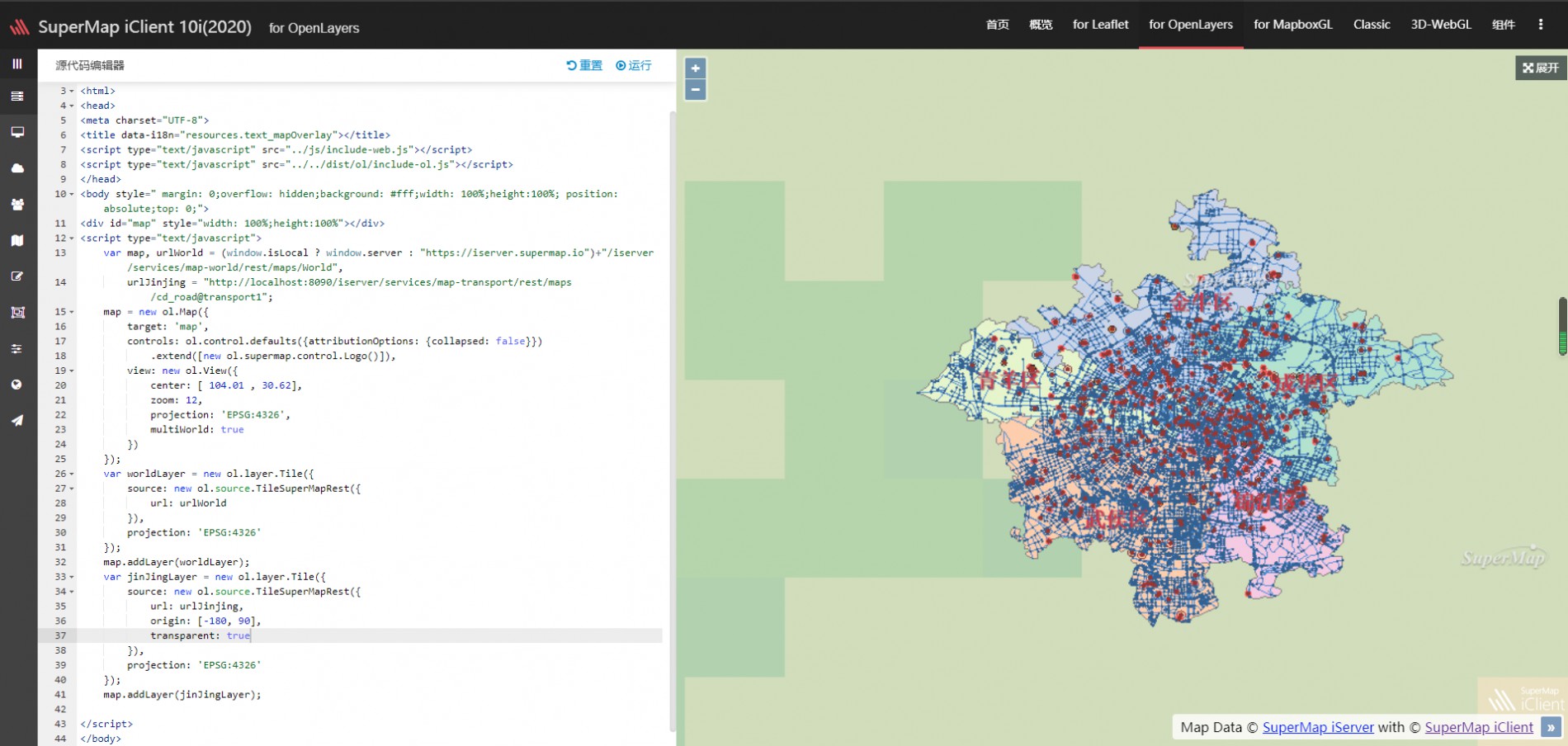The height and width of the screenshot is (746, 1568).
Task: Click the SuperMap logo in header
Action: click(x=20, y=27)
